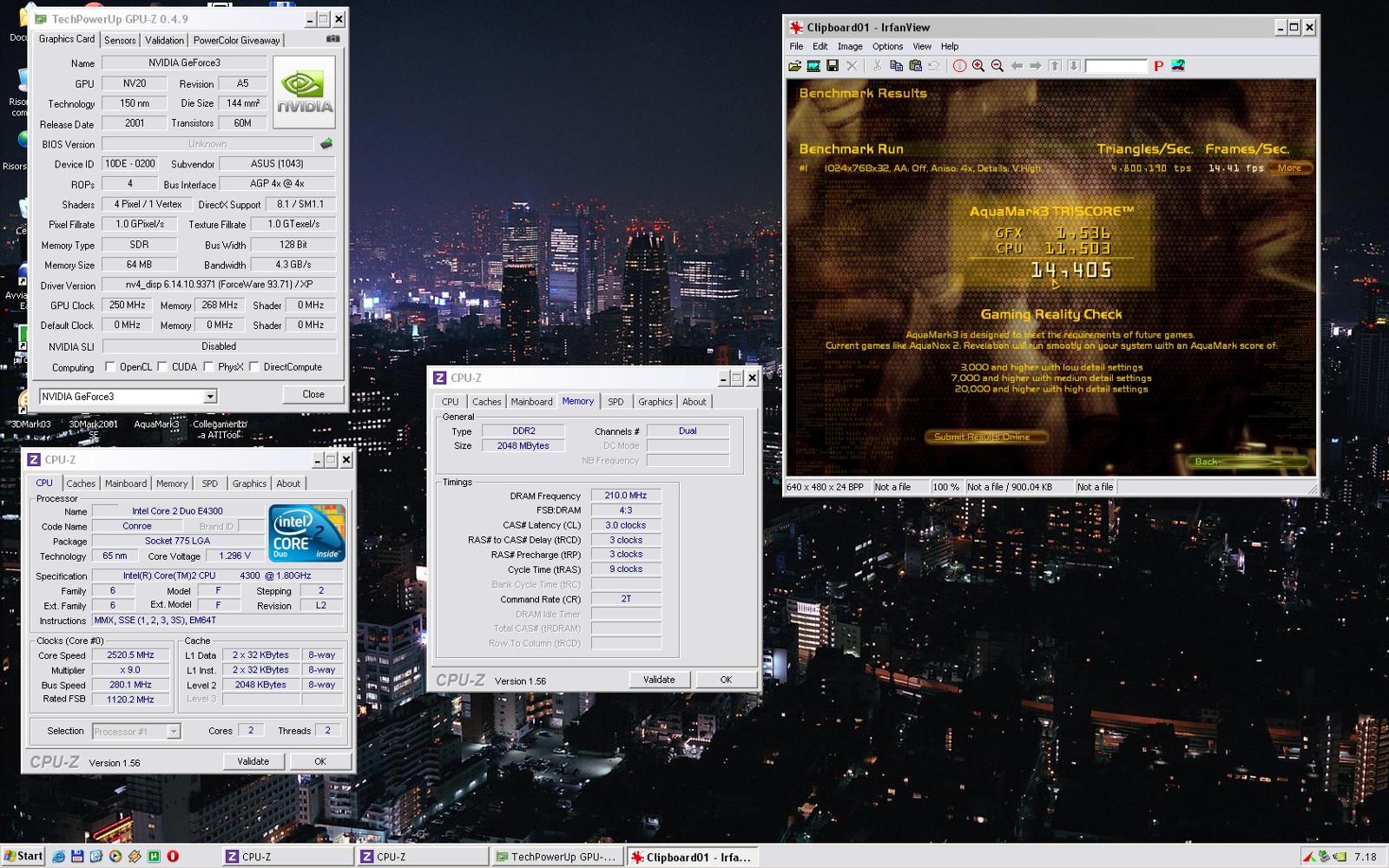Open the slideshow icon in IrfanView toolbar
Viewport: 1389px width, 868px height.
click(813, 66)
